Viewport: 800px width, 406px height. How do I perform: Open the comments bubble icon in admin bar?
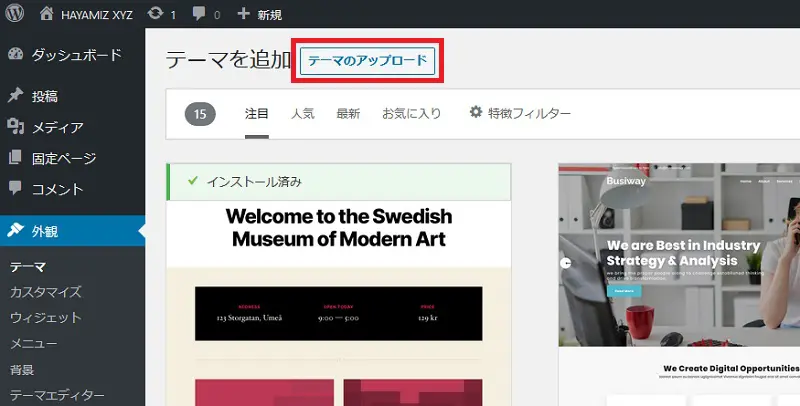pos(201,15)
